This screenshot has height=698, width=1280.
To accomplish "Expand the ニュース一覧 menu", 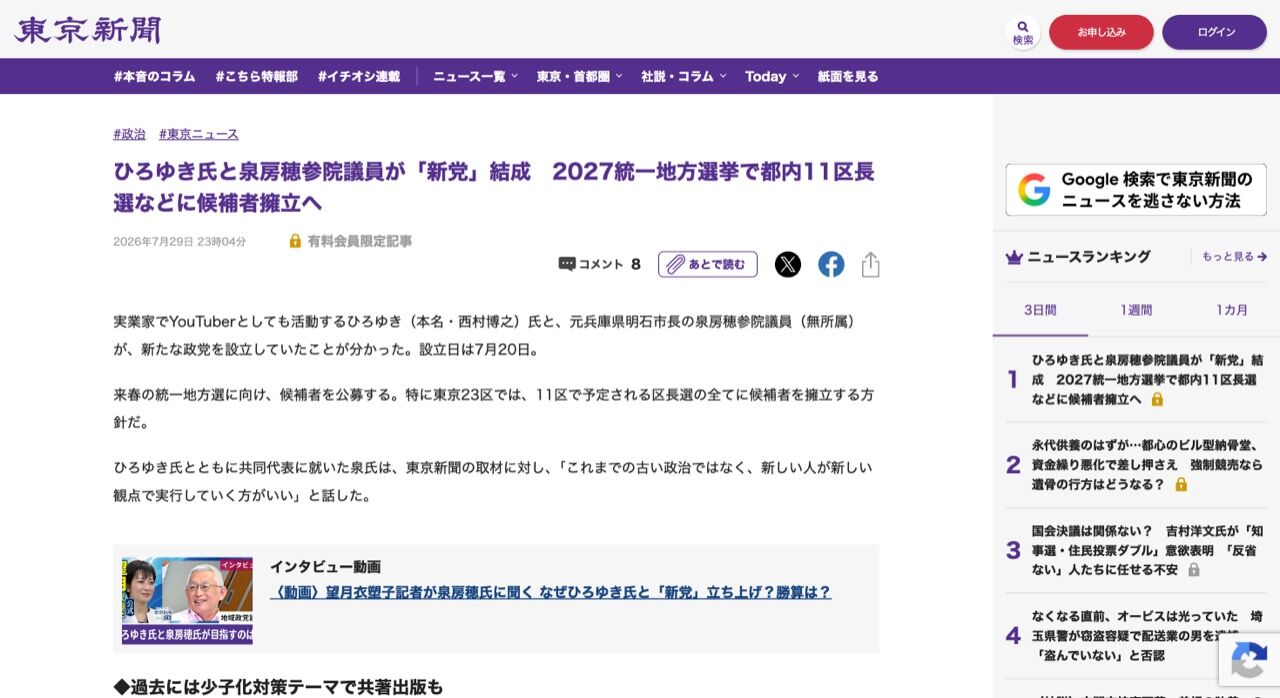I will click(475, 76).
